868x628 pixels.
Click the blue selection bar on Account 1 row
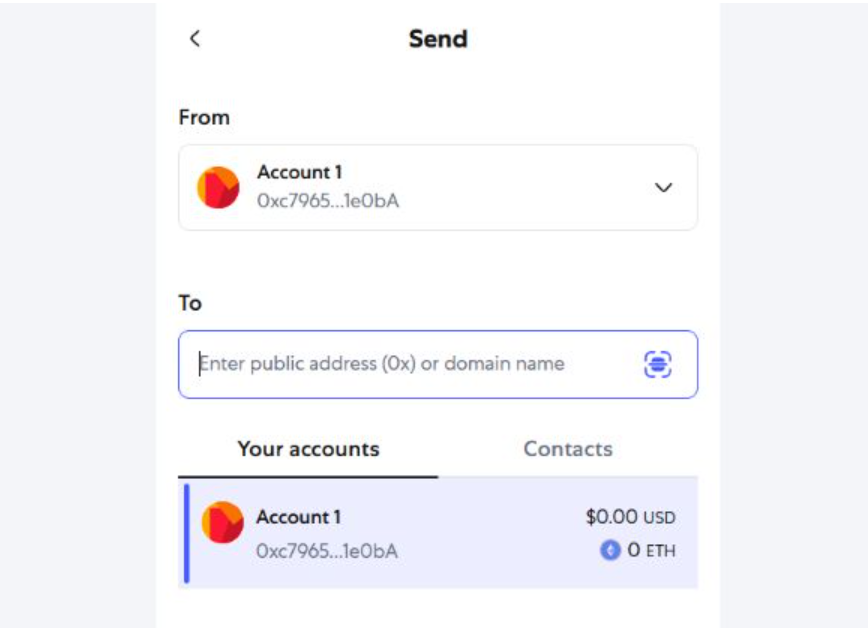[x=186, y=533]
